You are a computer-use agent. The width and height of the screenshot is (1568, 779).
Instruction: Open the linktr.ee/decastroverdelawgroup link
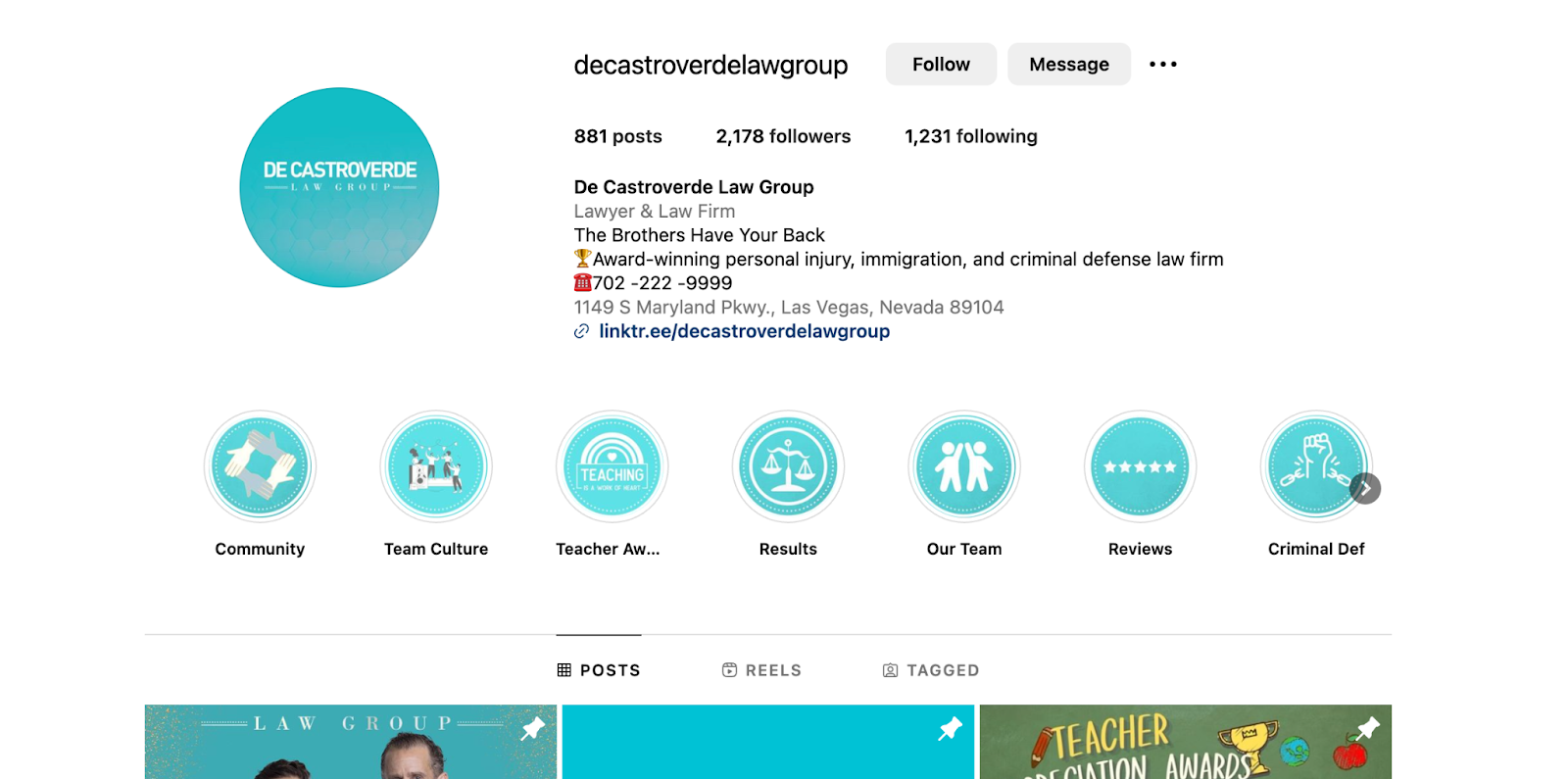745,331
